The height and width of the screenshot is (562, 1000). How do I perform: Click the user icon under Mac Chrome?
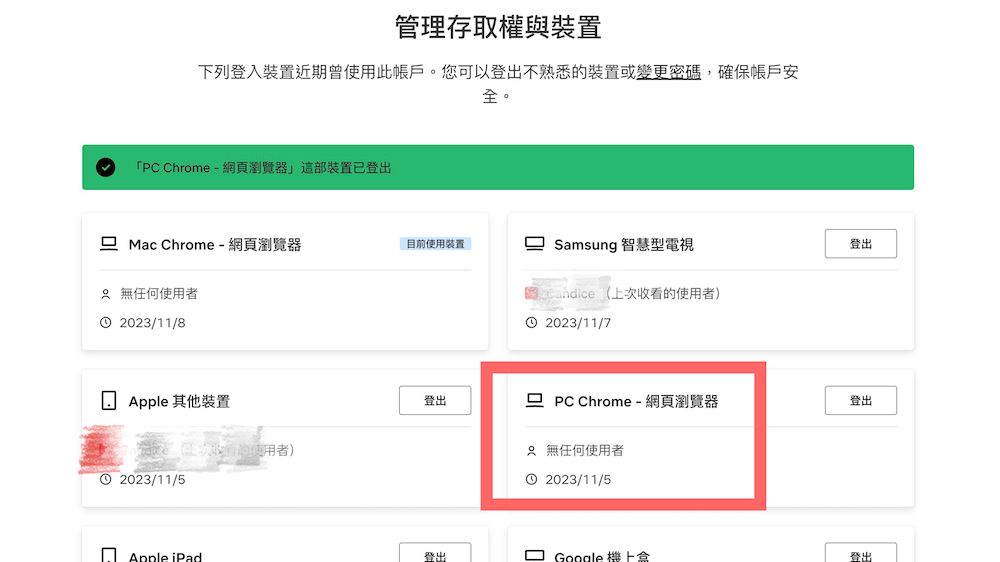tap(106, 294)
